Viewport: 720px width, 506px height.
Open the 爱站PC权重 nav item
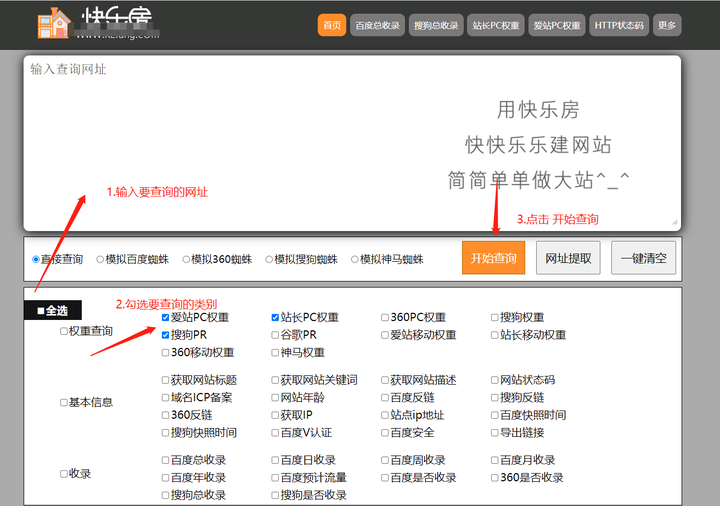[x=557, y=25]
